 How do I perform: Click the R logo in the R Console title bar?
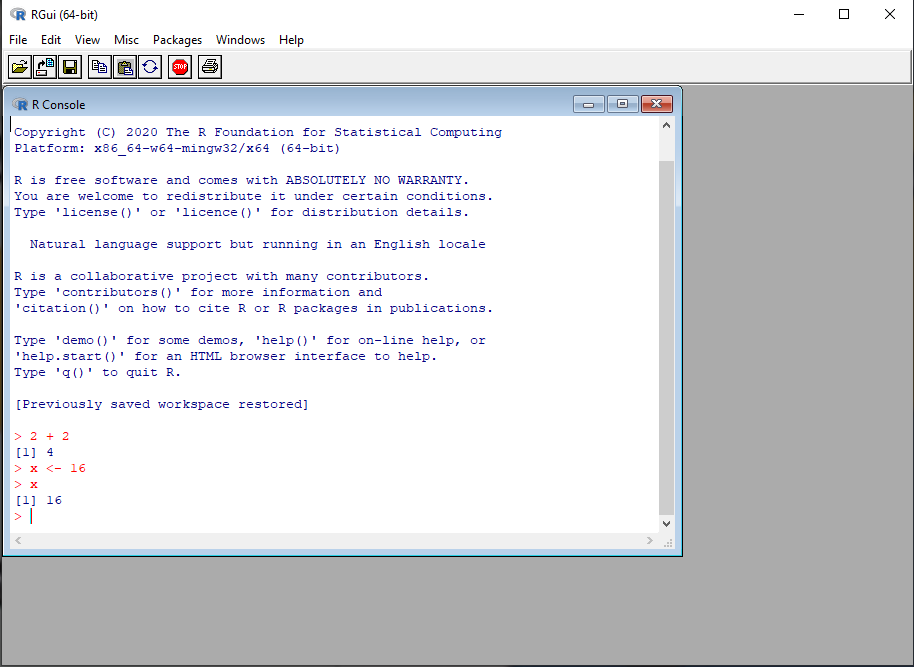(x=20, y=104)
